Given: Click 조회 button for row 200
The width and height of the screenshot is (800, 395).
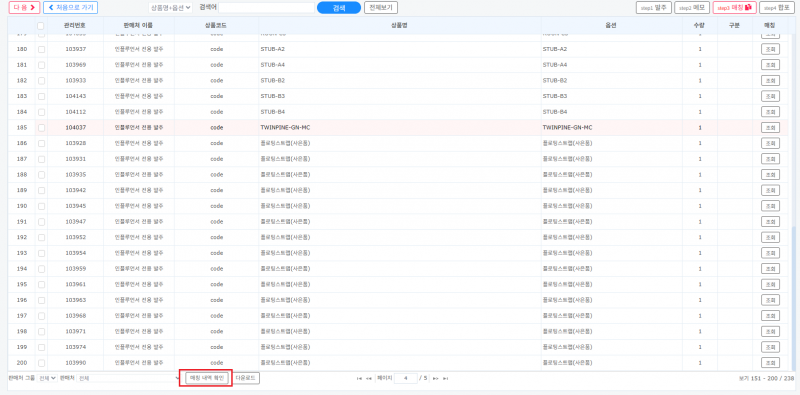Looking at the screenshot, I should [x=770, y=363].
